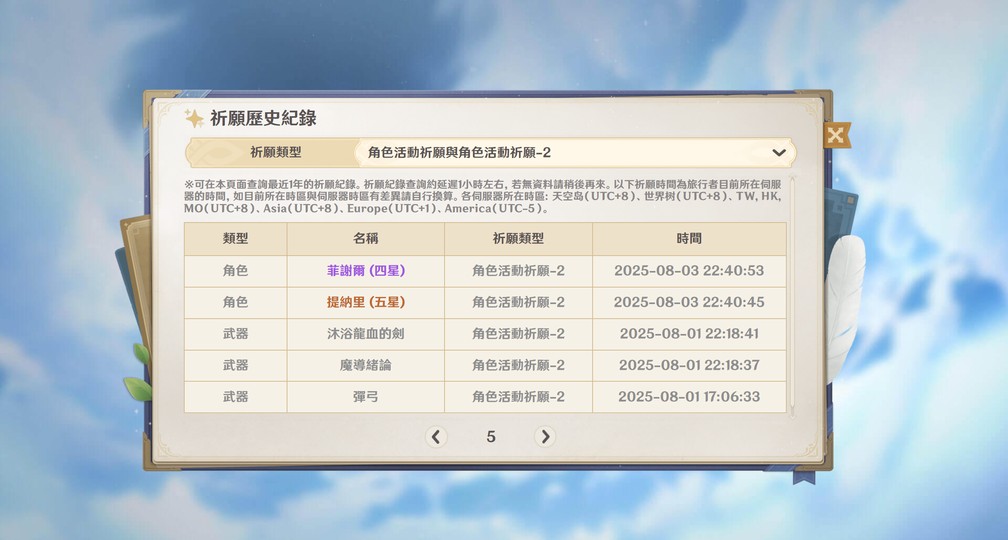The image size is (1008, 540).
Task: Go to the next page arrow
Action: click(545, 436)
